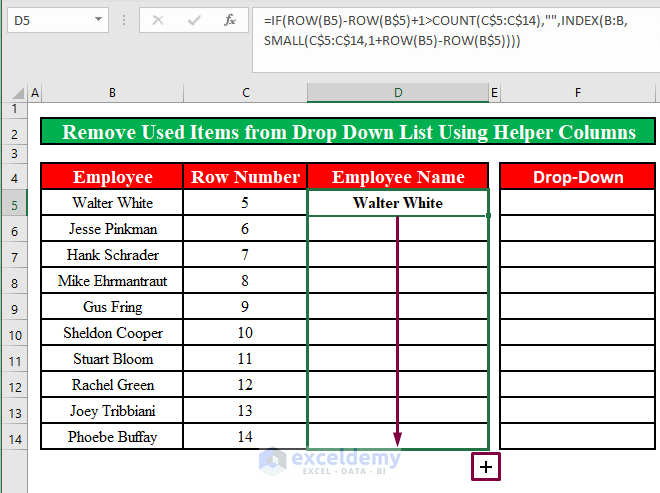Select column E header
Image resolution: width=660 pixels, height=493 pixels.
tap(494, 93)
